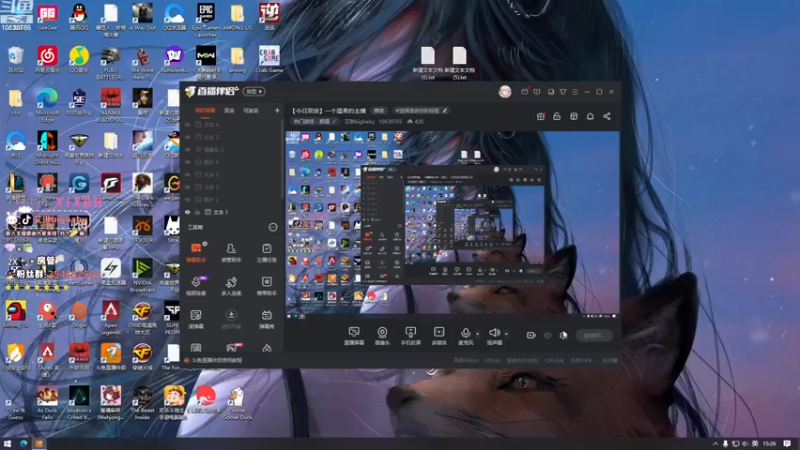The width and height of the screenshot is (800, 450).
Task: Open the 弹幕秀 tool
Action: (x=266, y=319)
